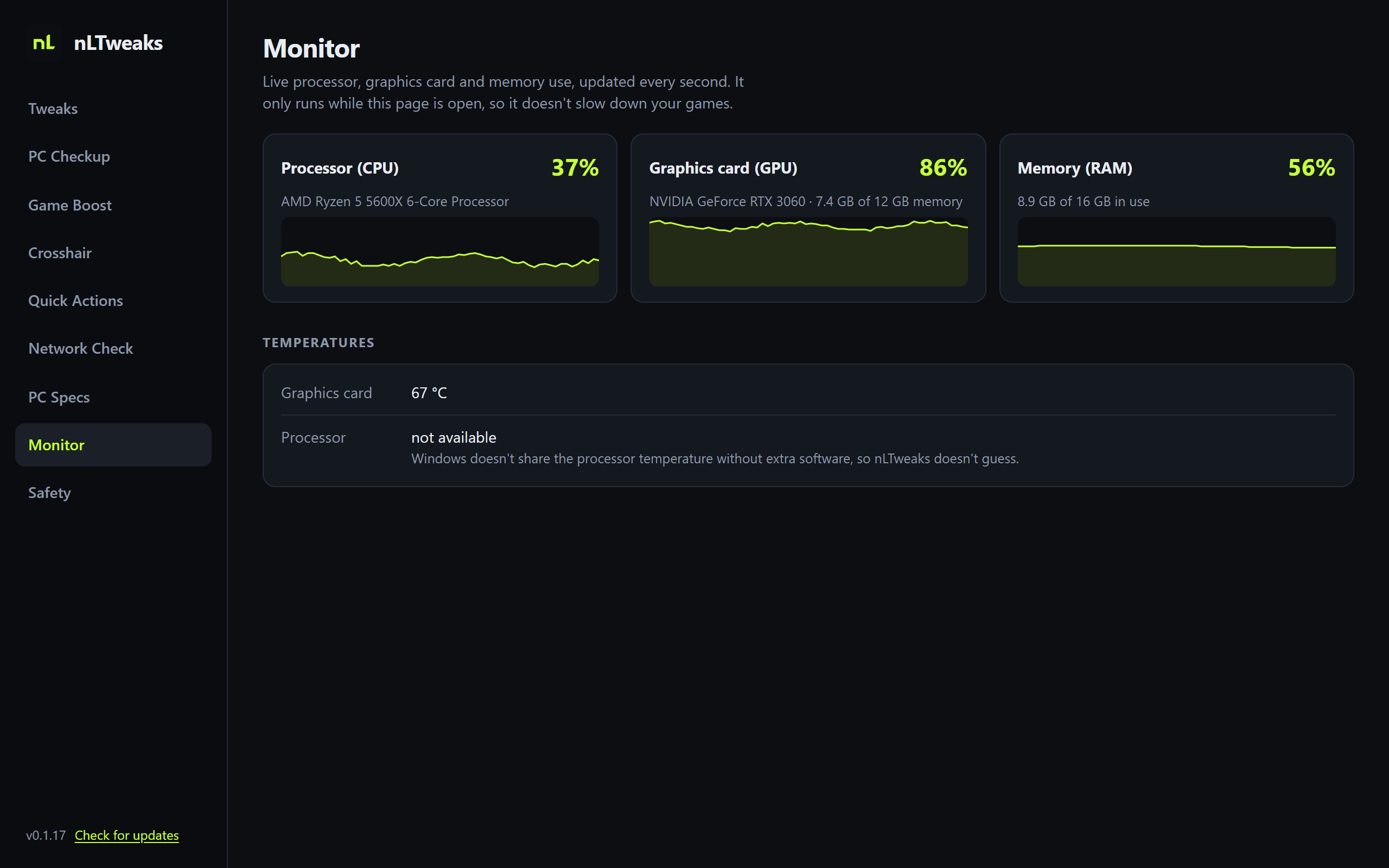
Task: Click the Windows processor temperature note
Action: [715, 459]
